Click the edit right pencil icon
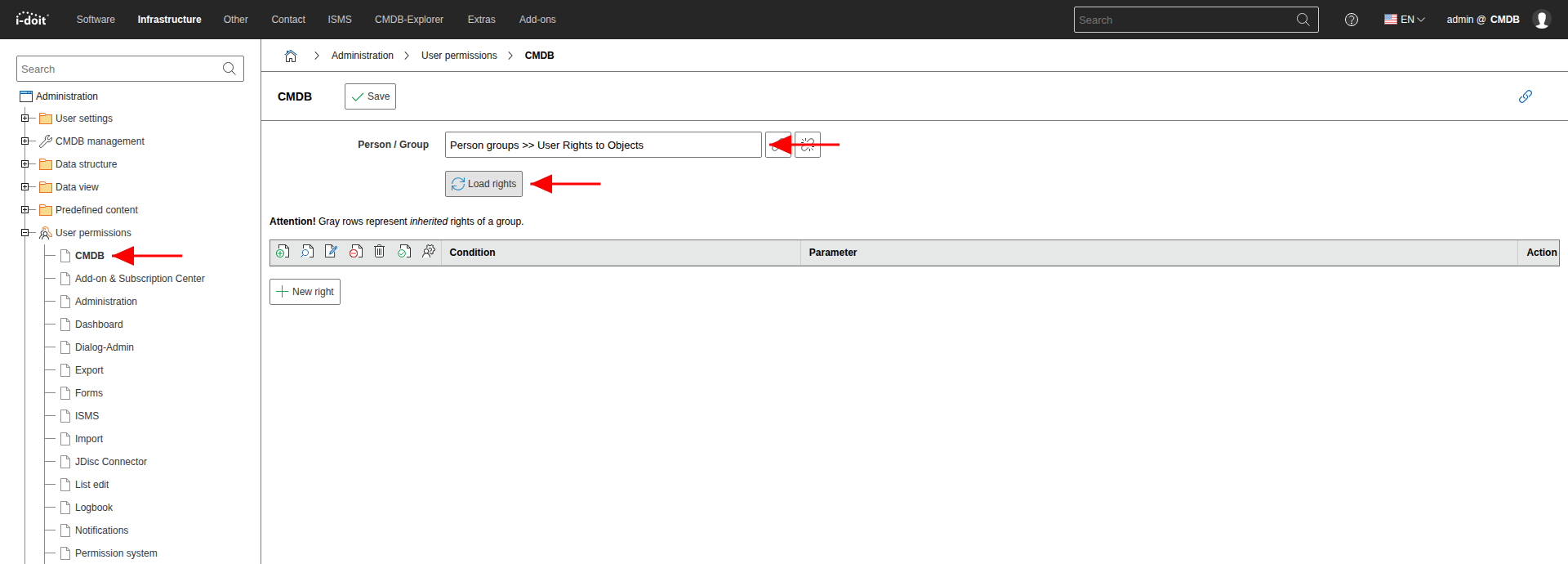The width and height of the screenshot is (1568, 564). pyautogui.click(x=331, y=252)
